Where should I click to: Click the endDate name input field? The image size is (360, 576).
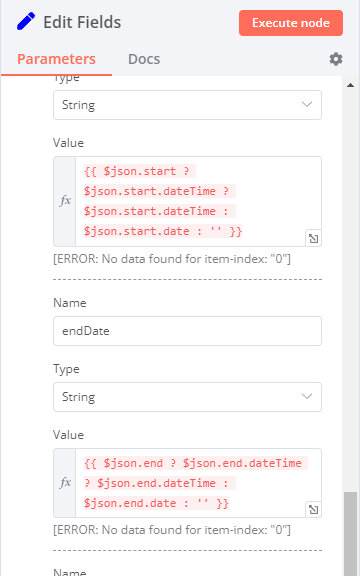[187, 331]
